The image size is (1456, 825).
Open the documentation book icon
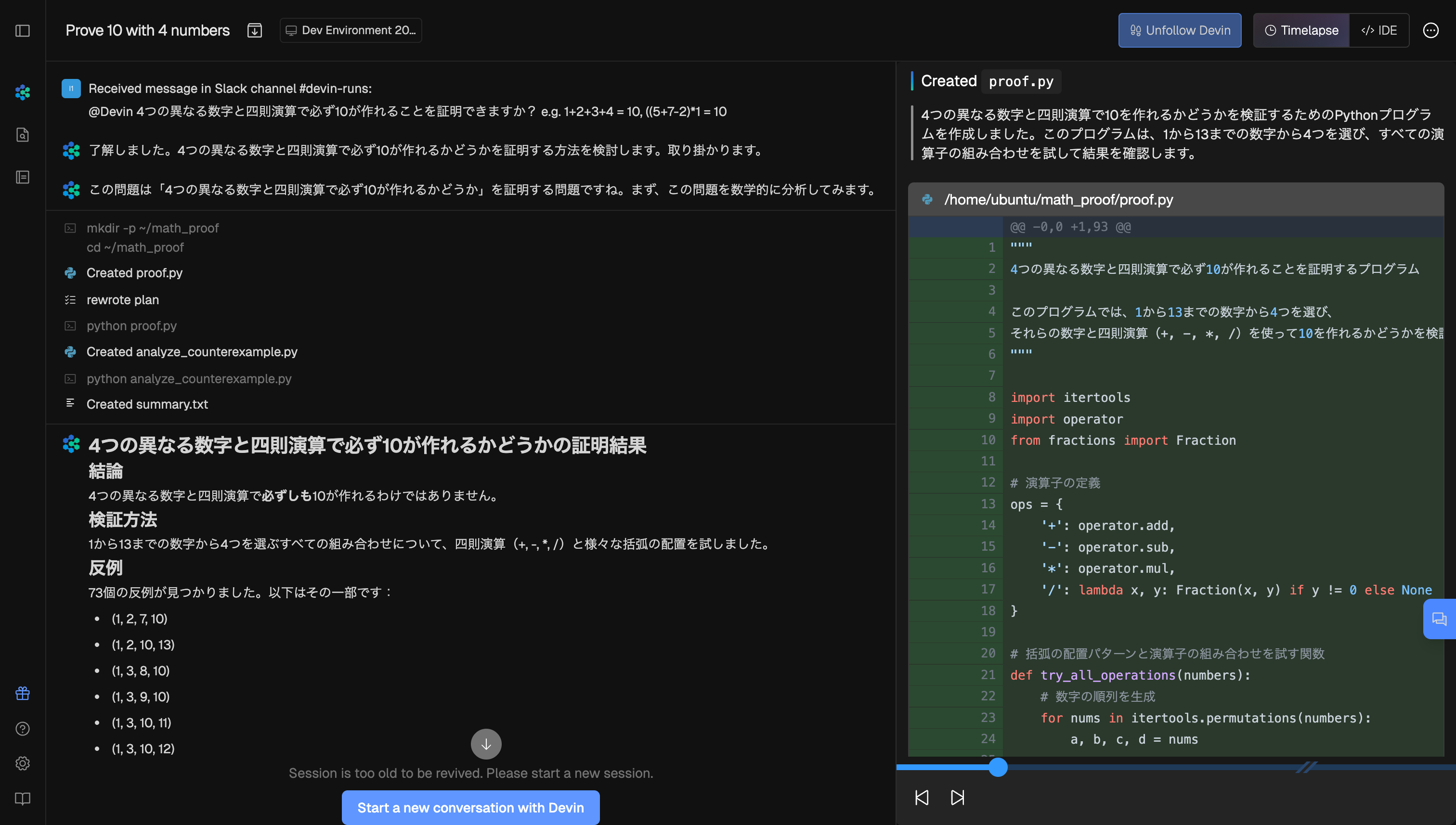[23, 799]
